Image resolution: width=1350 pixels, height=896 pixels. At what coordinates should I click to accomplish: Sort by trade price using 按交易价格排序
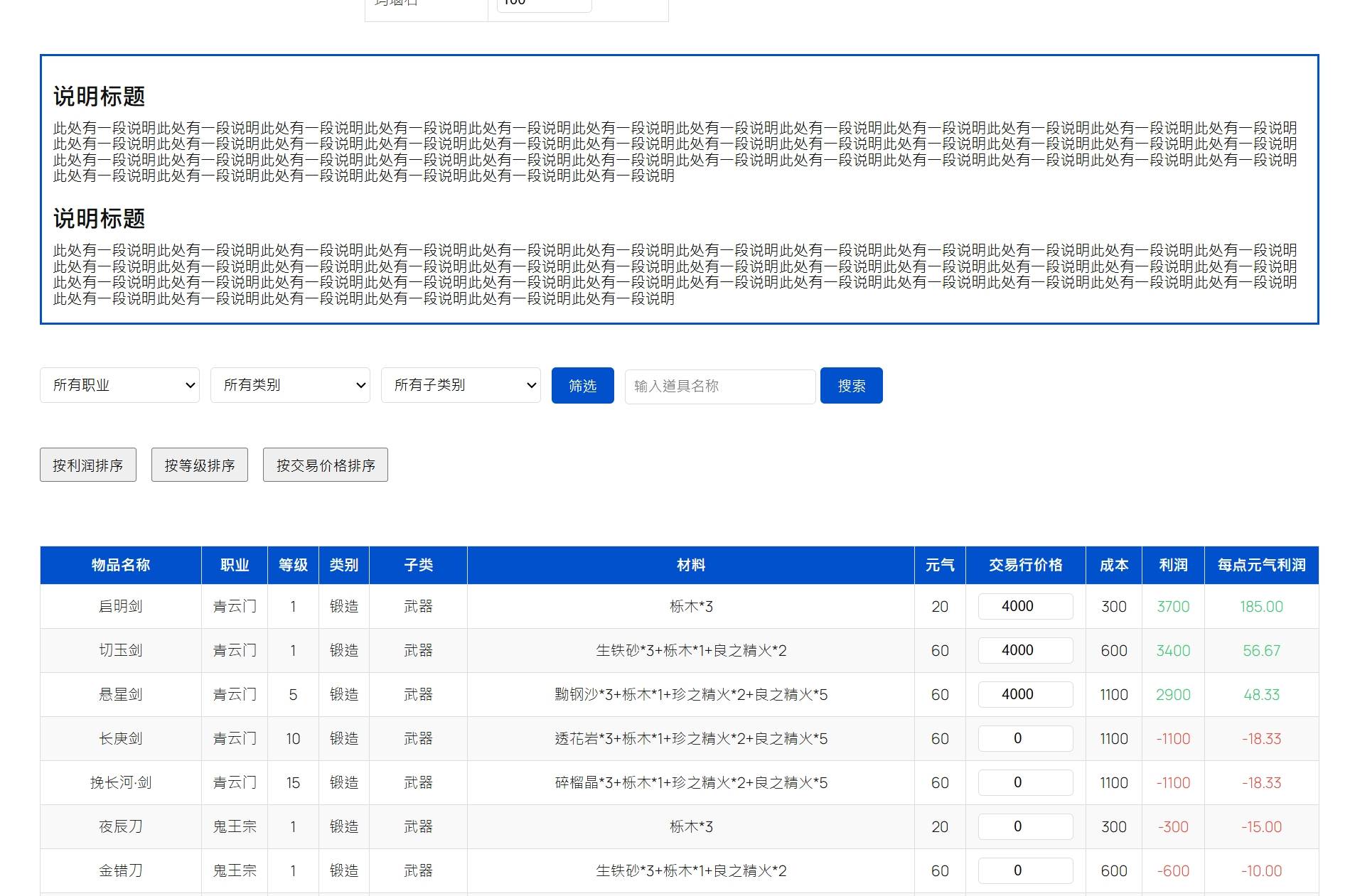tap(326, 465)
